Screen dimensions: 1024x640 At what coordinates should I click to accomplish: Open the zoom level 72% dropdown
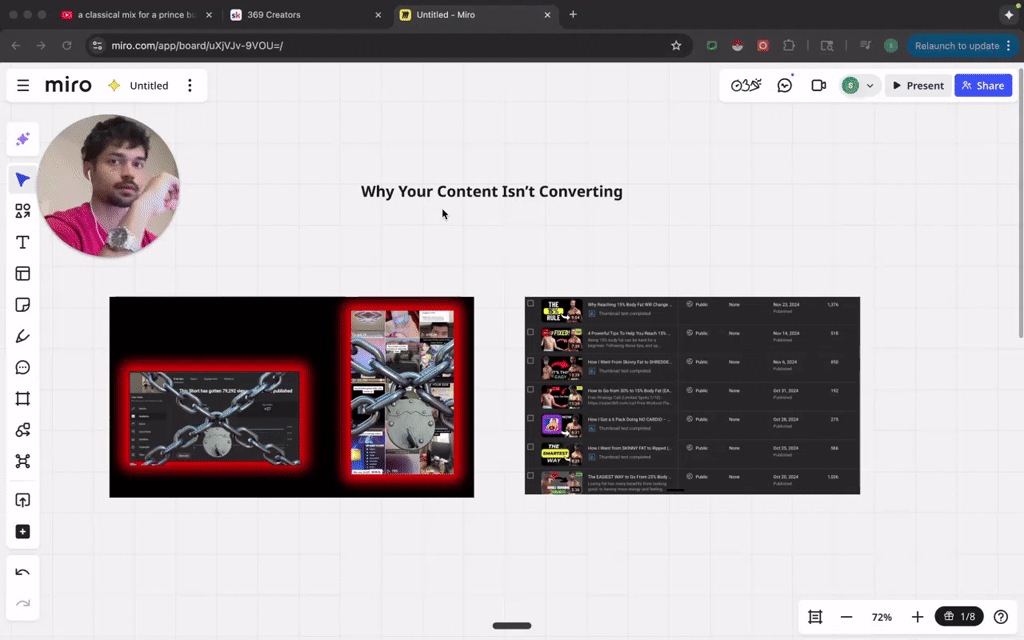coord(881,617)
